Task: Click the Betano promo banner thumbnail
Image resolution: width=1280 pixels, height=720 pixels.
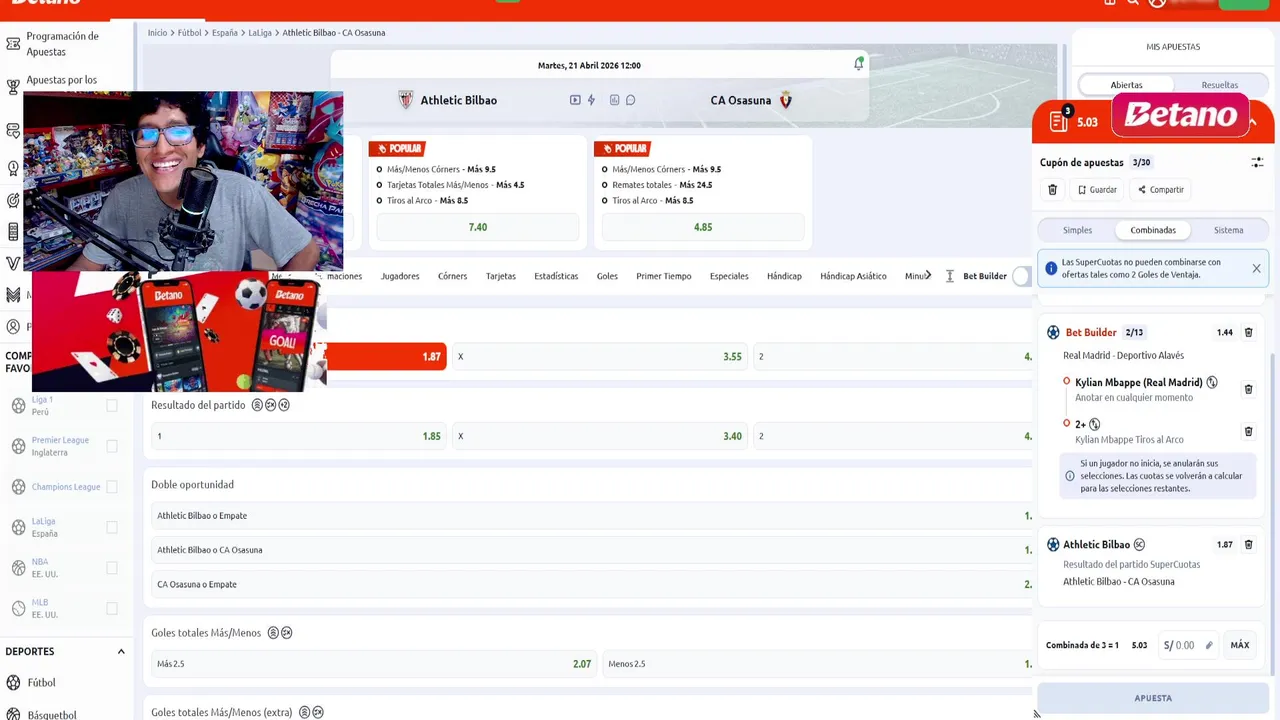Action: point(179,331)
